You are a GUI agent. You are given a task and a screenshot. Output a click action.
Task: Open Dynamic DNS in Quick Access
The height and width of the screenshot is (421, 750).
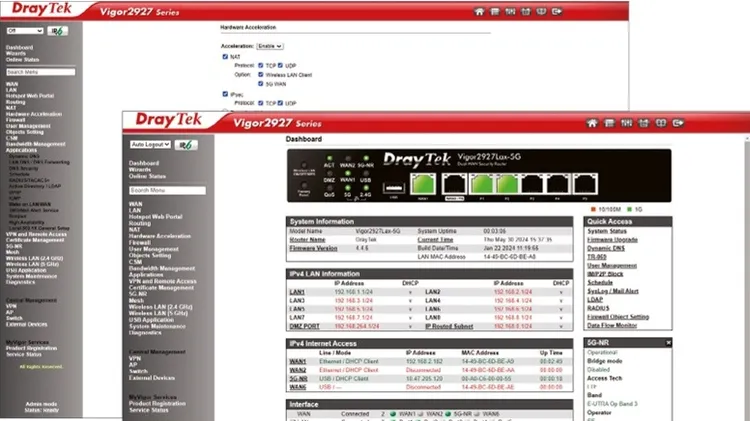pos(606,248)
